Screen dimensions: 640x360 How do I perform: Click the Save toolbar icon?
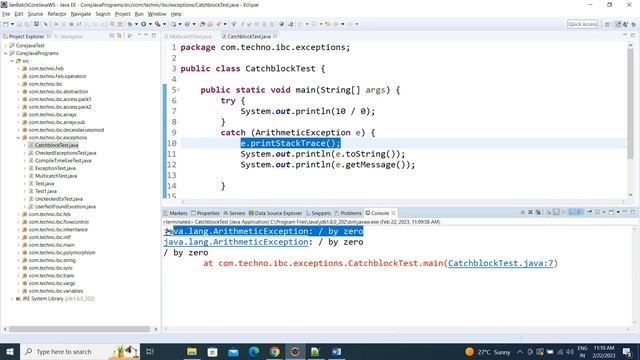19,24
